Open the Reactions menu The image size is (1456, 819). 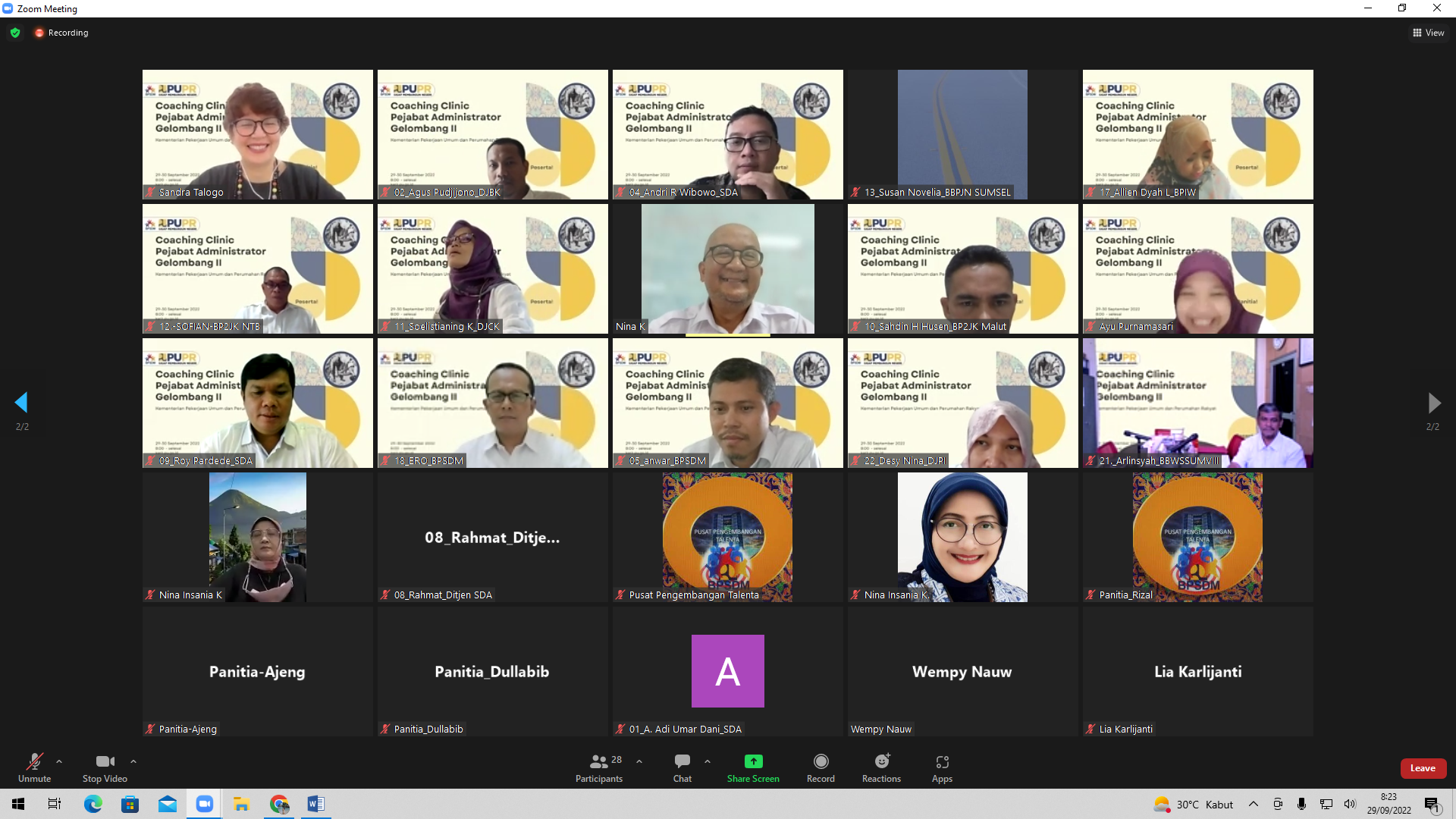pos(881,767)
